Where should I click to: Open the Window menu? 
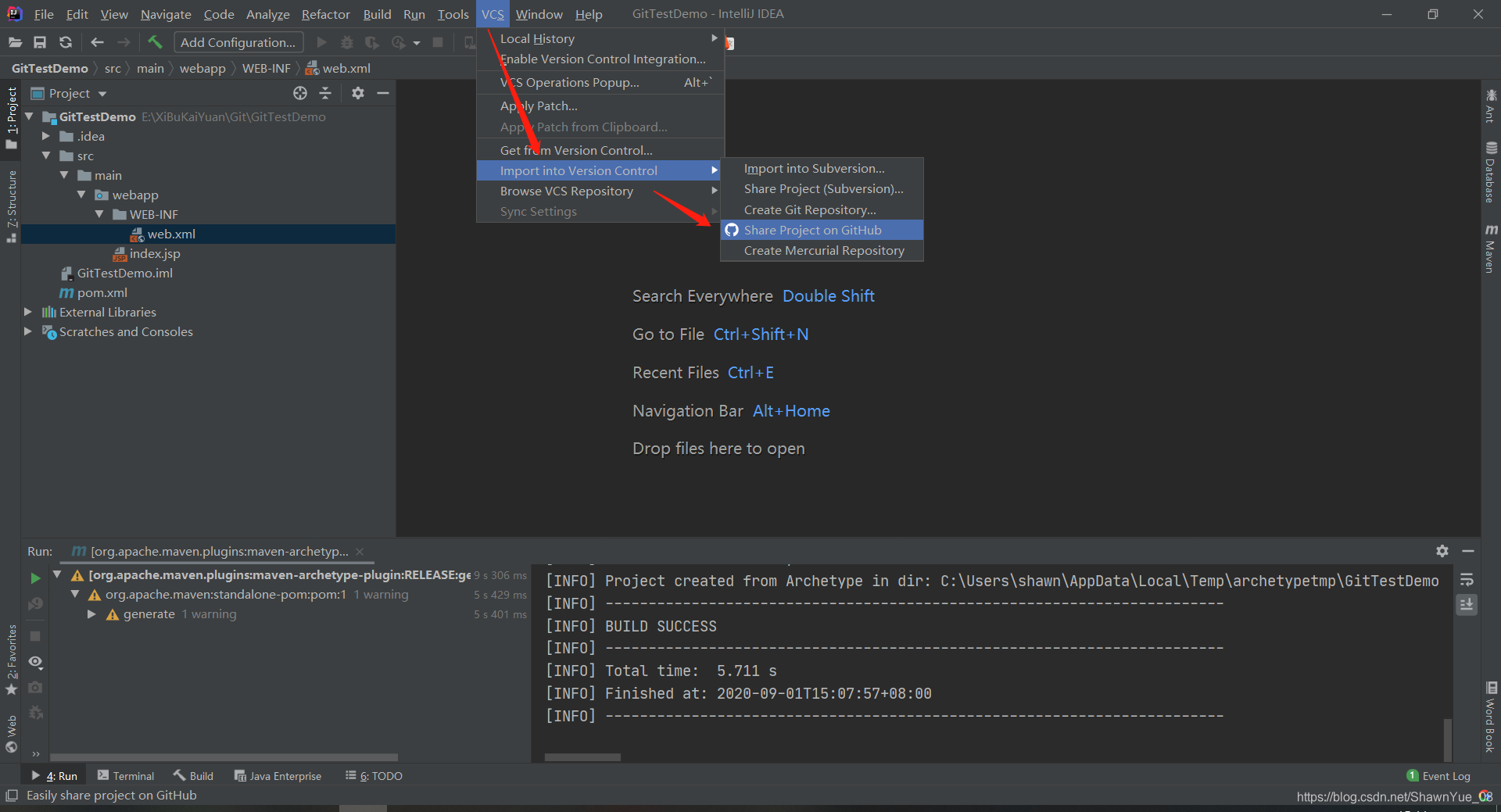[x=539, y=14]
